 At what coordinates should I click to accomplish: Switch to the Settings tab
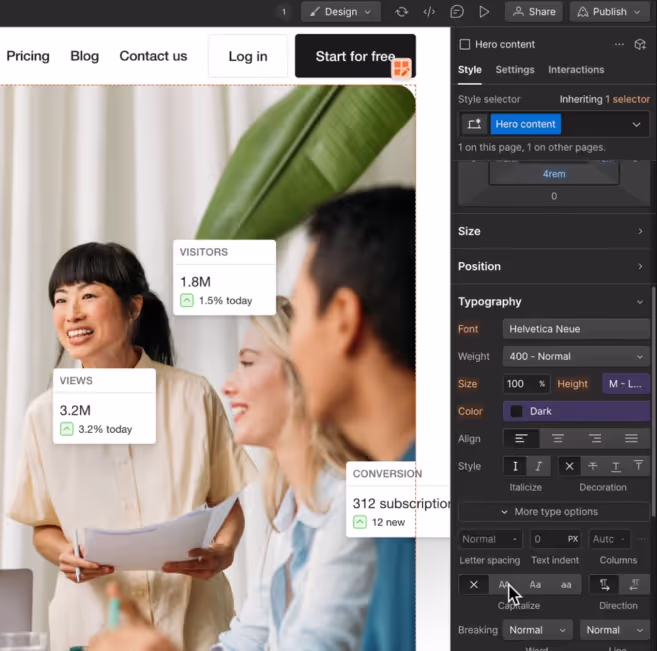[515, 70]
